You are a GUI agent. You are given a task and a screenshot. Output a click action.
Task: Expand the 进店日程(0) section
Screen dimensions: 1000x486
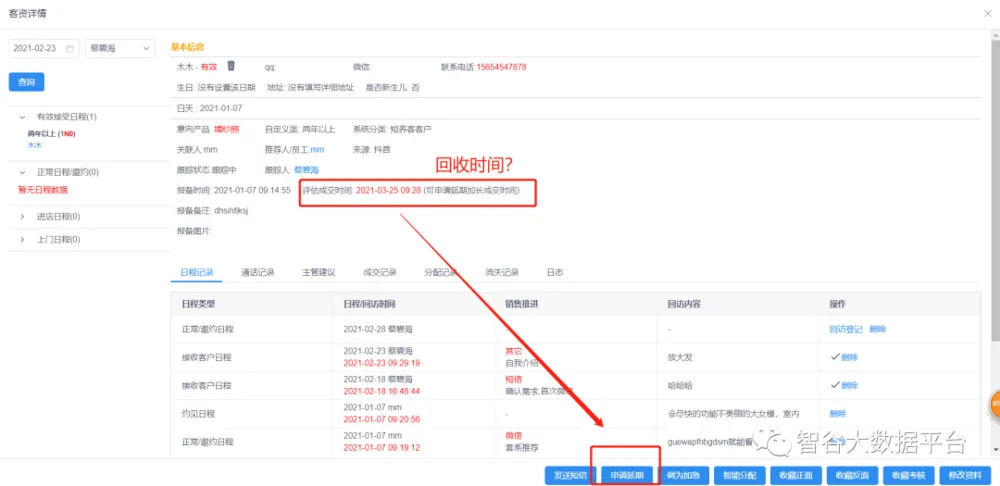coord(22,215)
